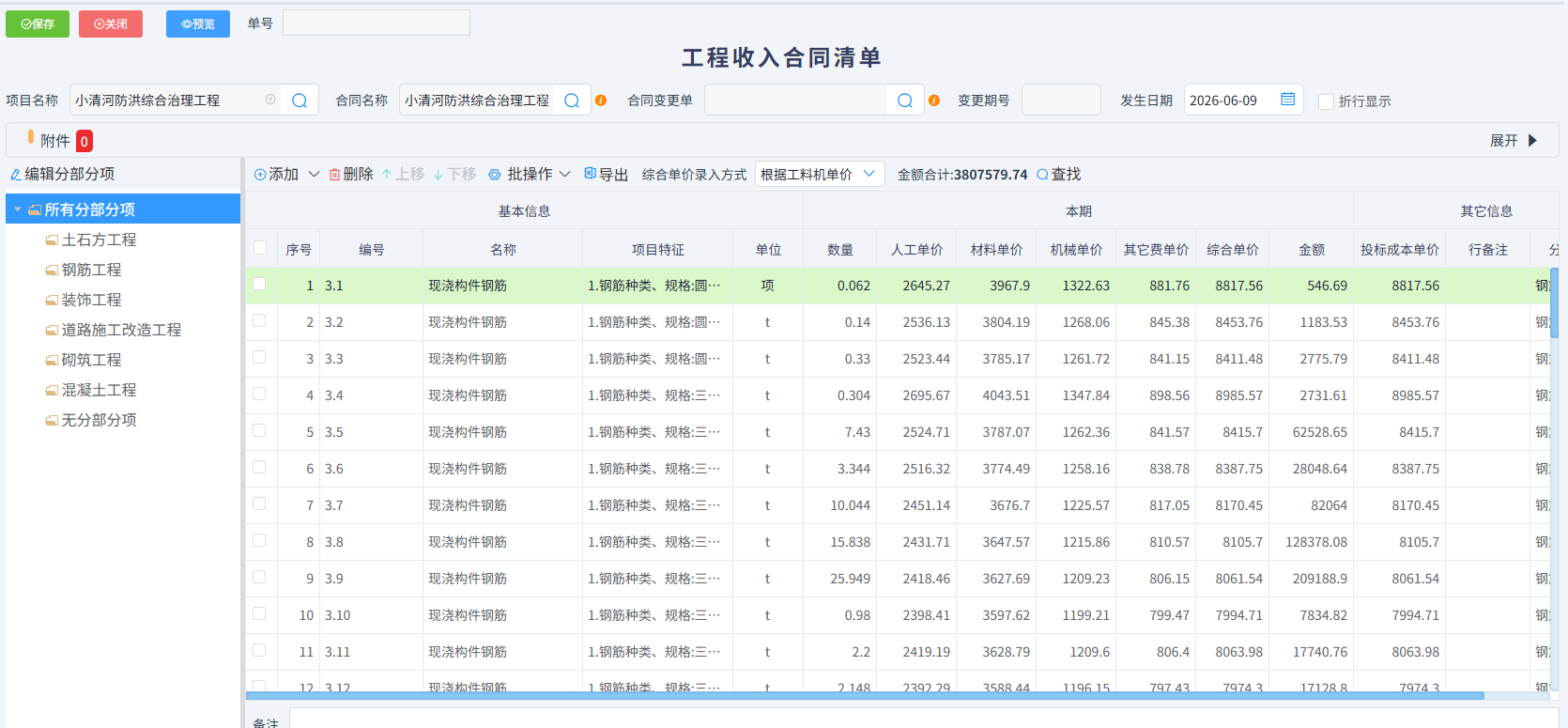Click the 删除 trash icon

334,175
